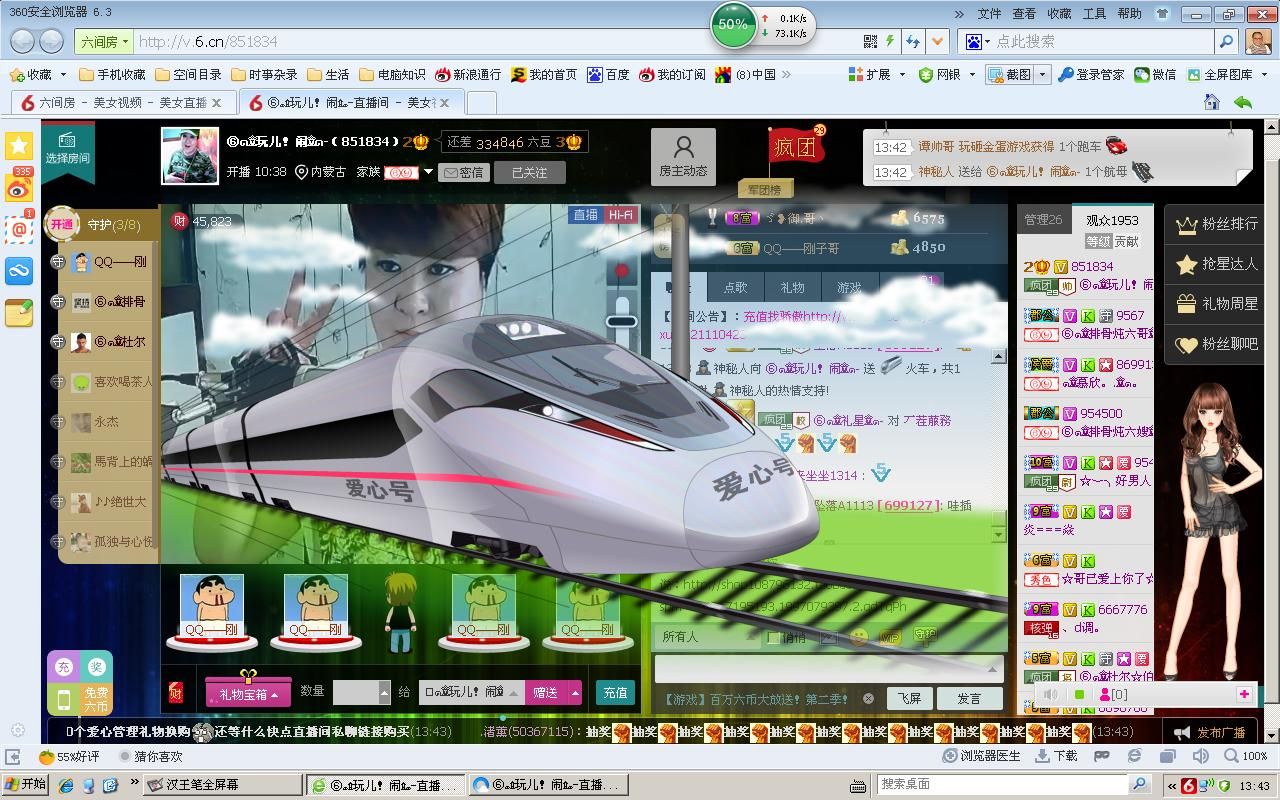1280x800 pixels.
Task: Click the green lightning speed-mode icon
Action: tap(890, 41)
